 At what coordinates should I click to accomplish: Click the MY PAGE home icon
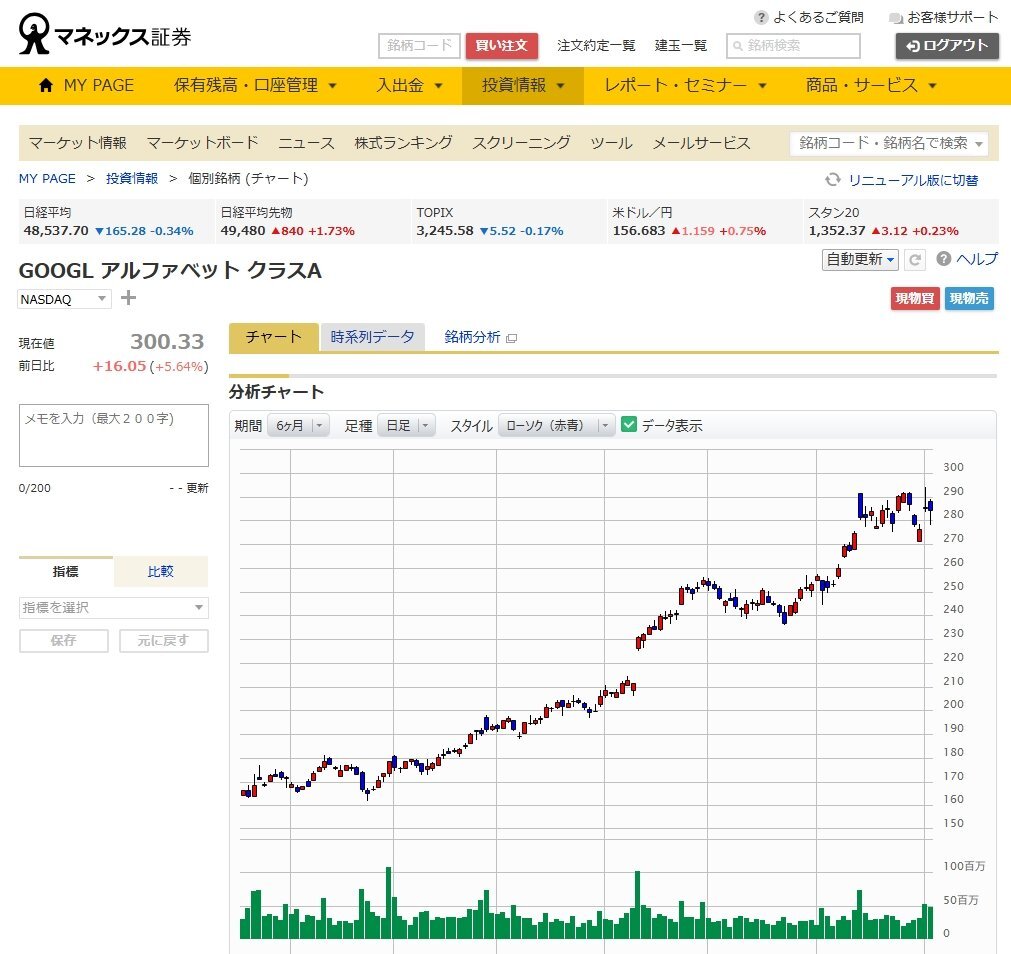coord(46,85)
